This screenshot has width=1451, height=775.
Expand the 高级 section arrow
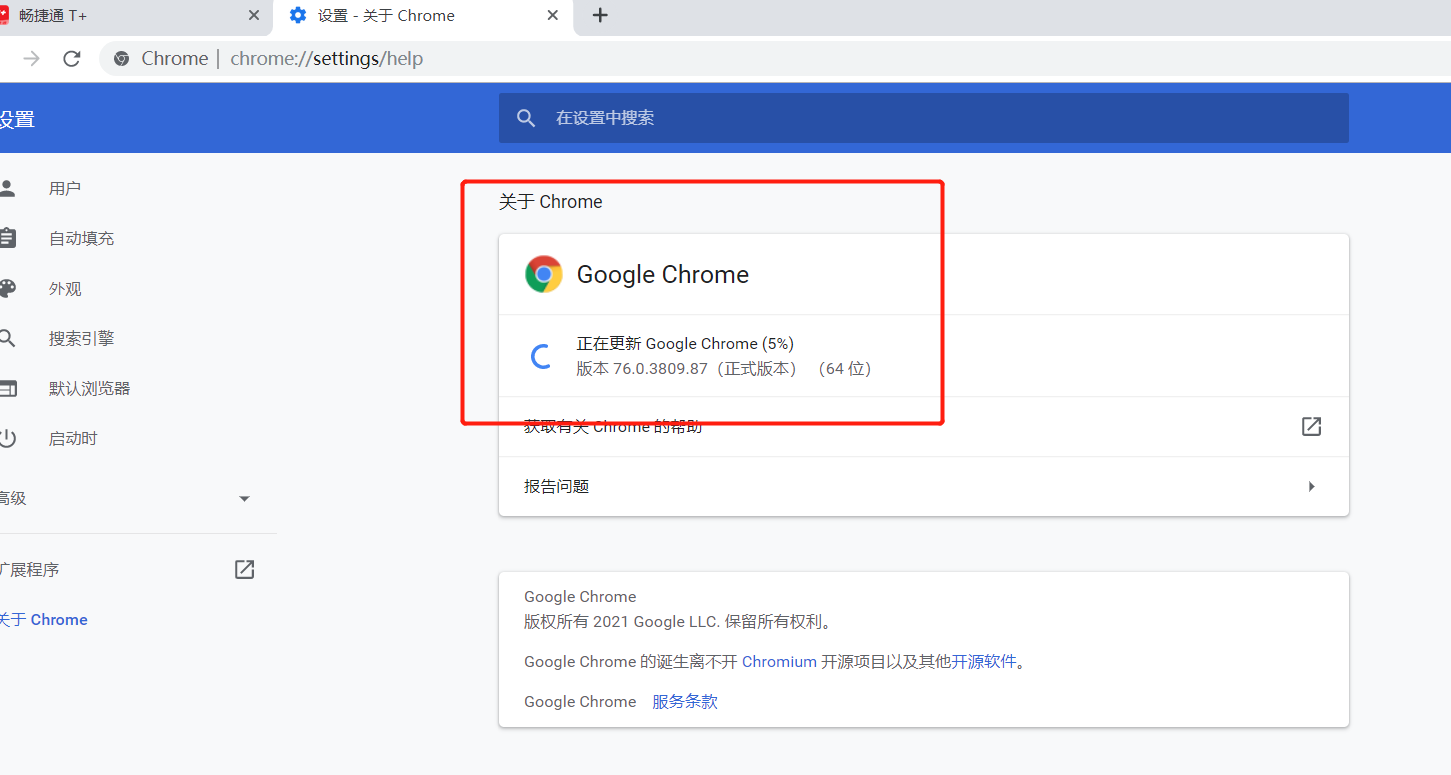(244, 498)
